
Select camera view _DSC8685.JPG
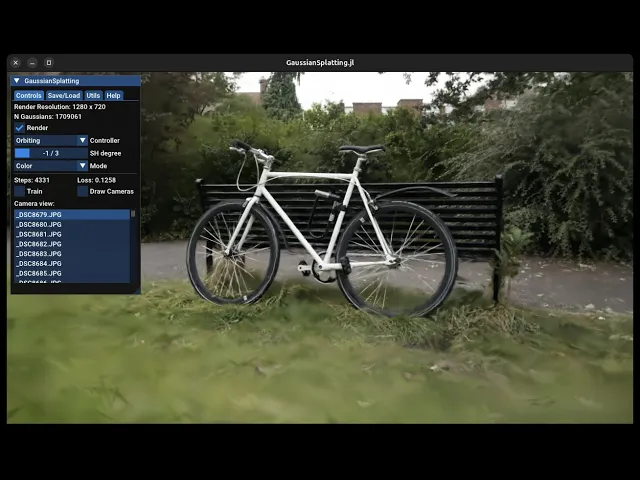pos(72,273)
